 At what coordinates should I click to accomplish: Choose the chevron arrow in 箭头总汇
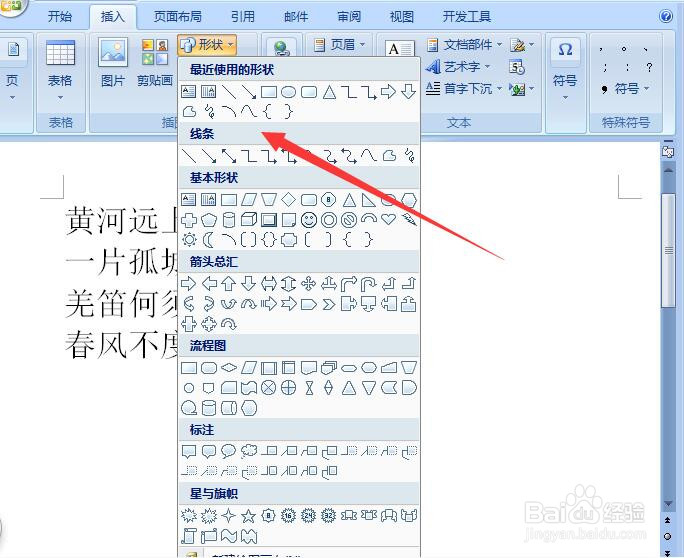pyautogui.click(x=329, y=304)
